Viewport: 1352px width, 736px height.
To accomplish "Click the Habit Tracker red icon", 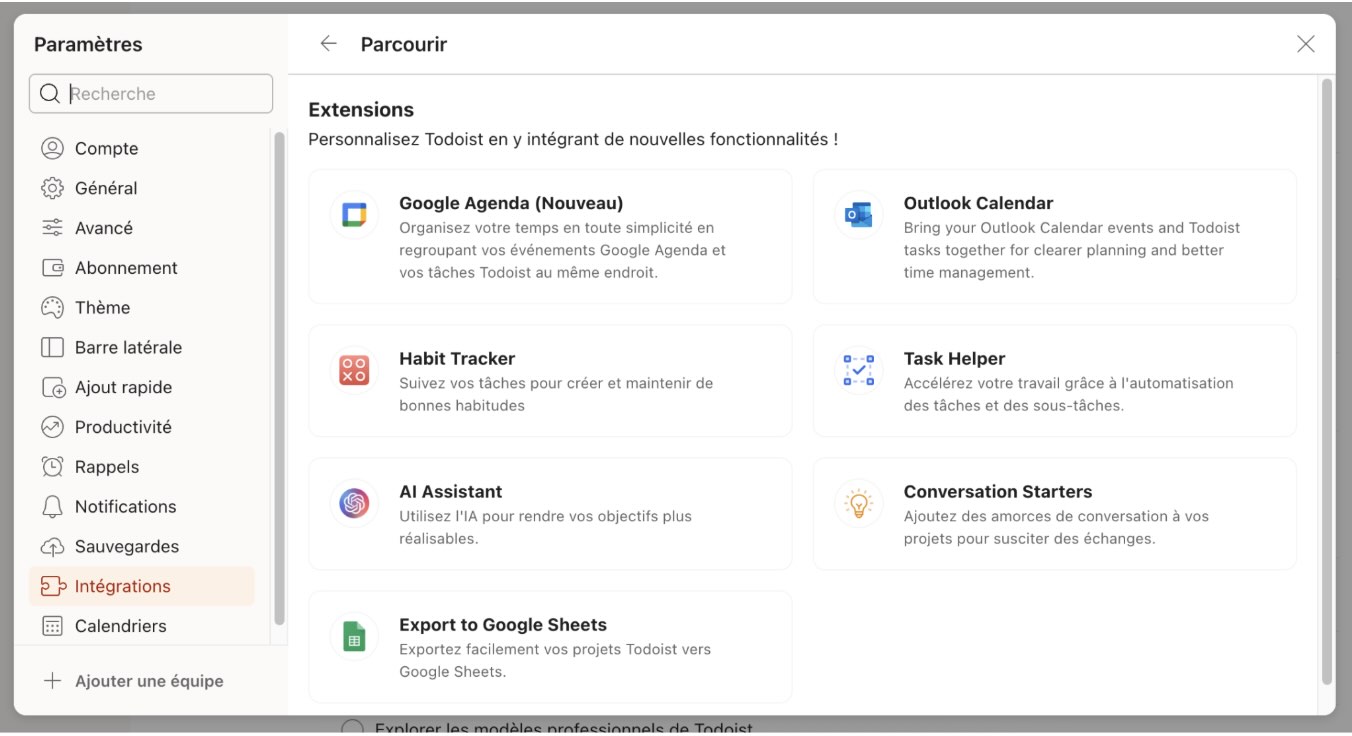I will [354, 370].
